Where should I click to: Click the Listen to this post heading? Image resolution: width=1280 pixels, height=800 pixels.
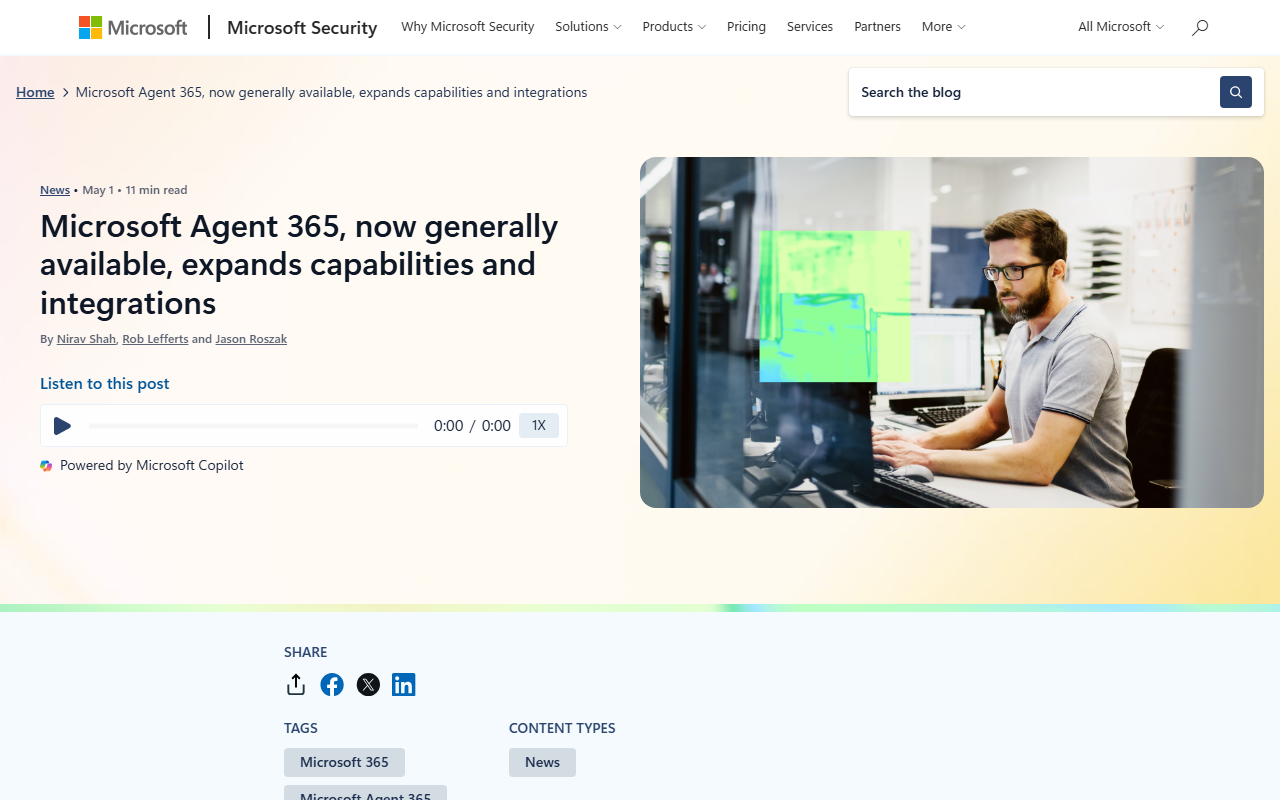pos(105,384)
